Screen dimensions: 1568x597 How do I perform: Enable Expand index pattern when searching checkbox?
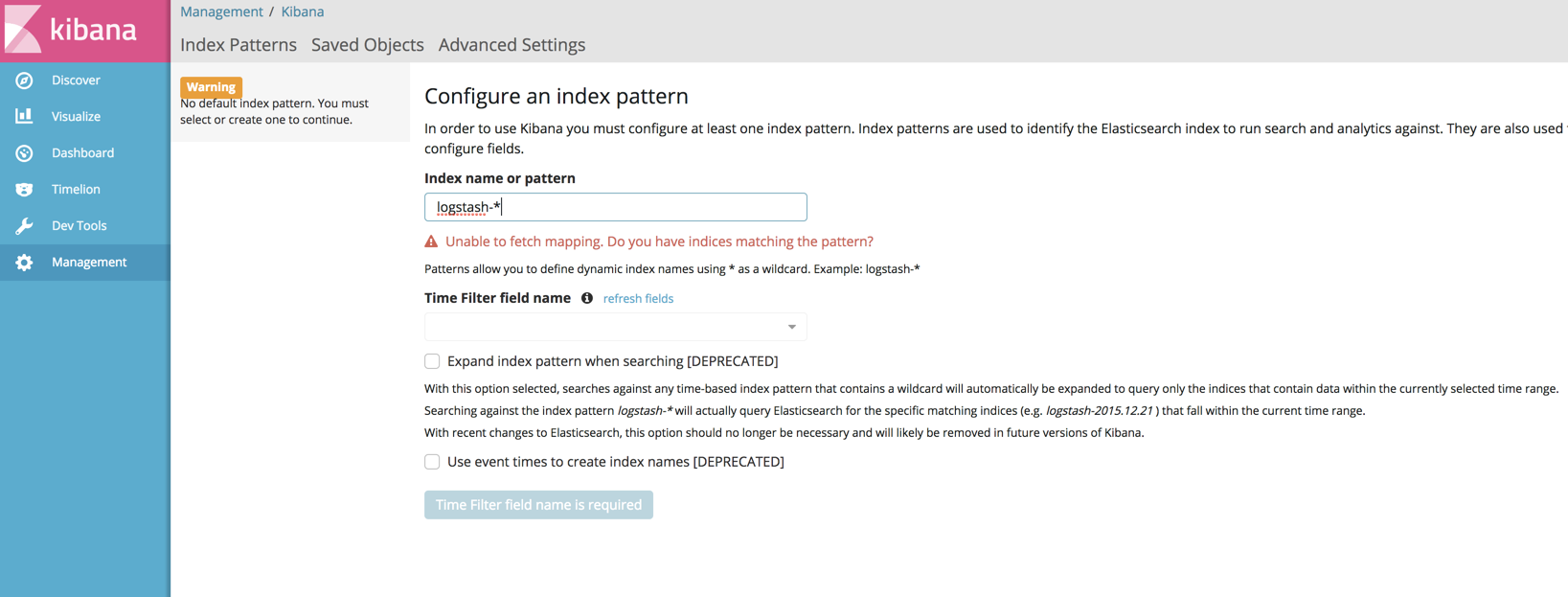[x=432, y=361]
